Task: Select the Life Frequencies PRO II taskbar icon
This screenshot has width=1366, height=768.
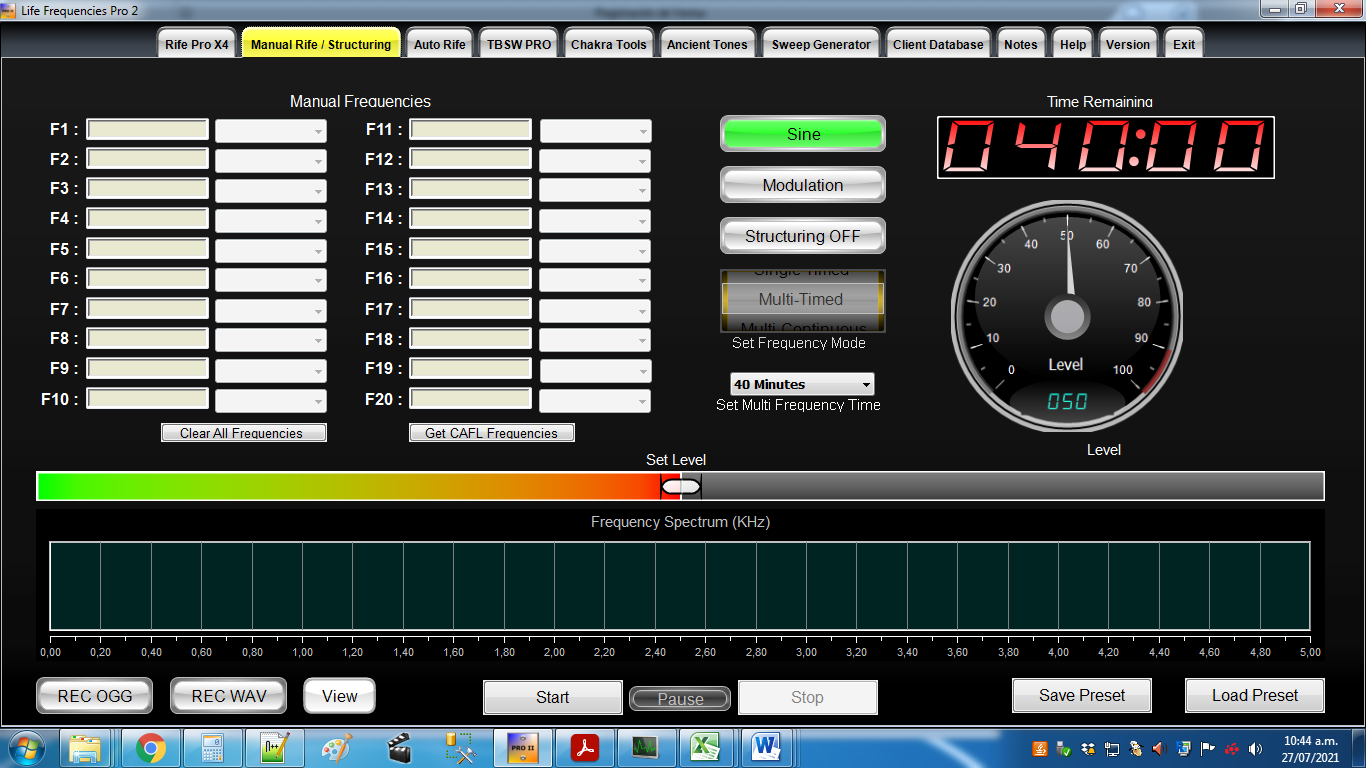Action: tap(522, 747)
